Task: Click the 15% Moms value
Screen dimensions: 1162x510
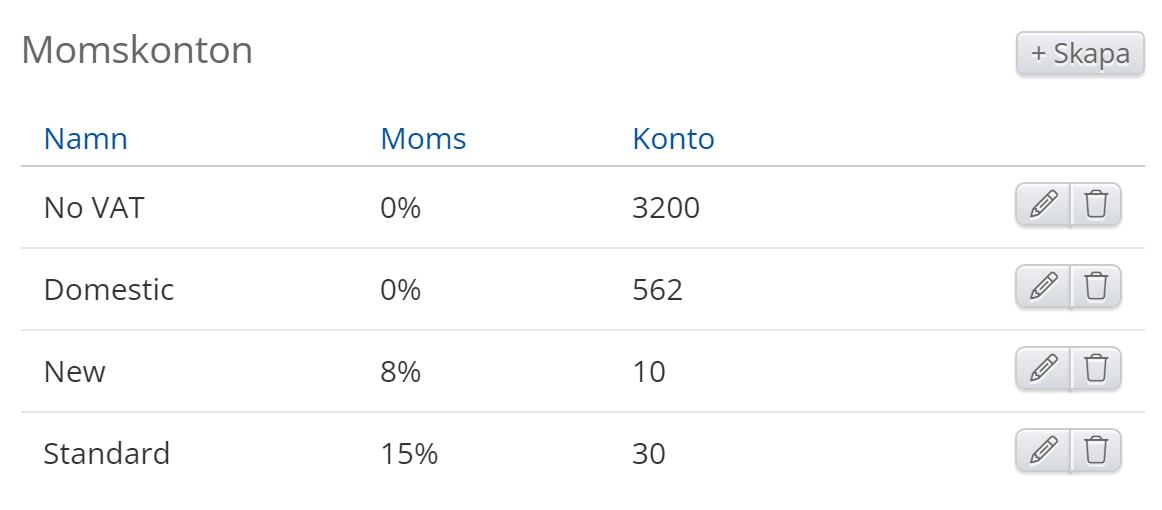Action: [x=409, y=454]
